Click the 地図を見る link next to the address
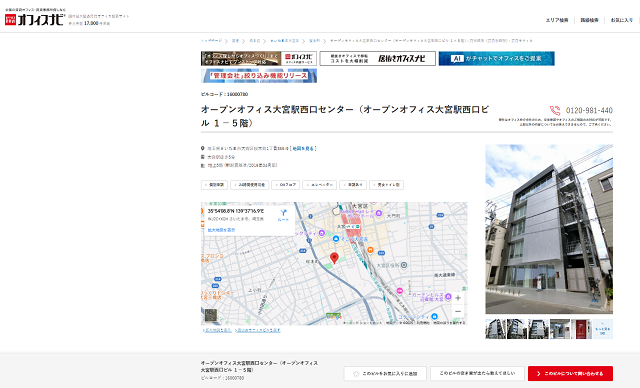 pos(303,149)
